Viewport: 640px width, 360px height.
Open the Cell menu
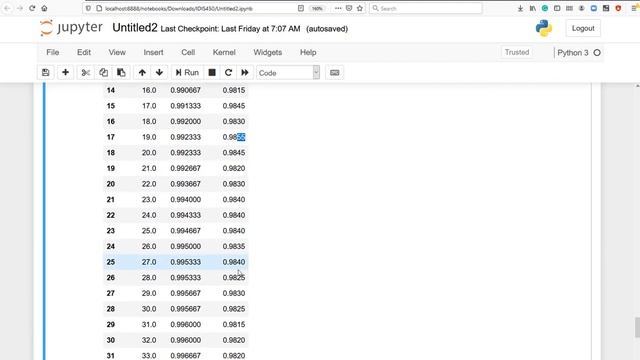pyautogui.click(x=188, y=52)
